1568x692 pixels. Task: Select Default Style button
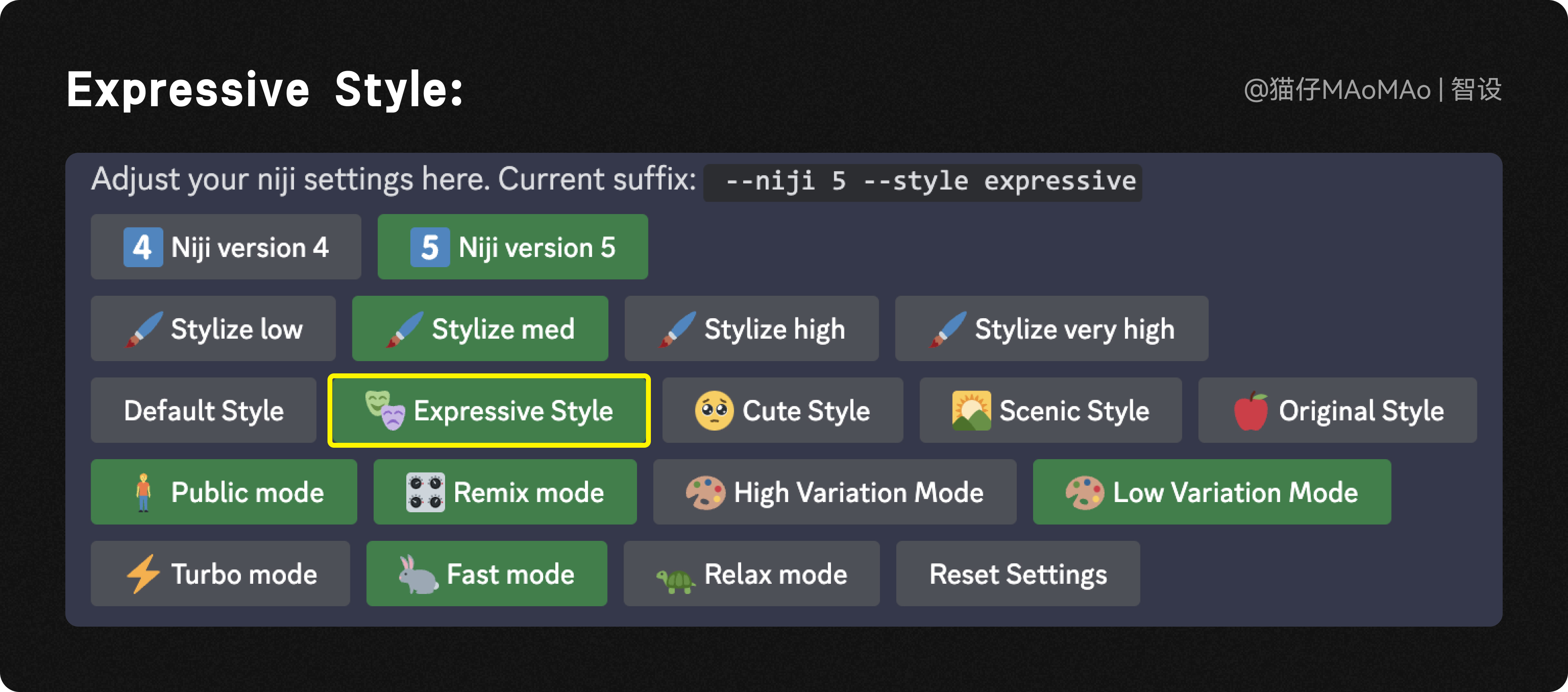click(x=203, y=411)
